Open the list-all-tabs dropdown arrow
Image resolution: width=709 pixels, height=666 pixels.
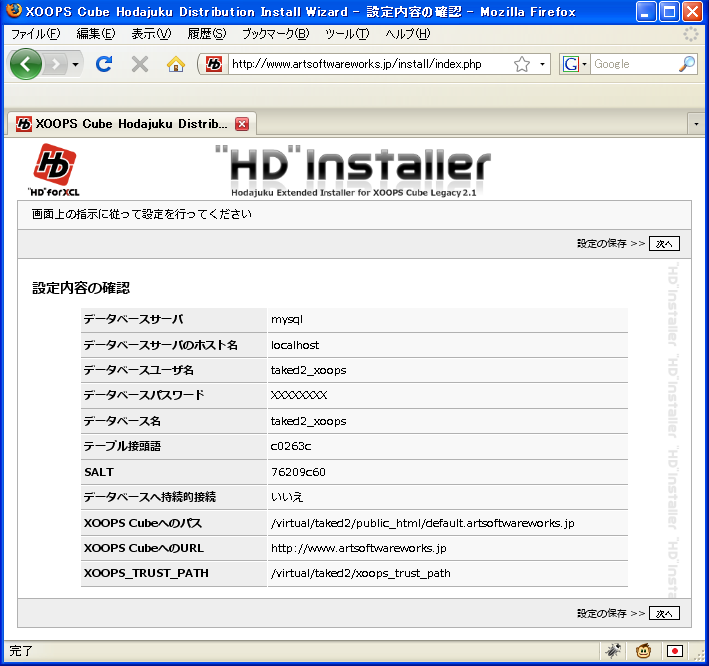tap(696, 124)
